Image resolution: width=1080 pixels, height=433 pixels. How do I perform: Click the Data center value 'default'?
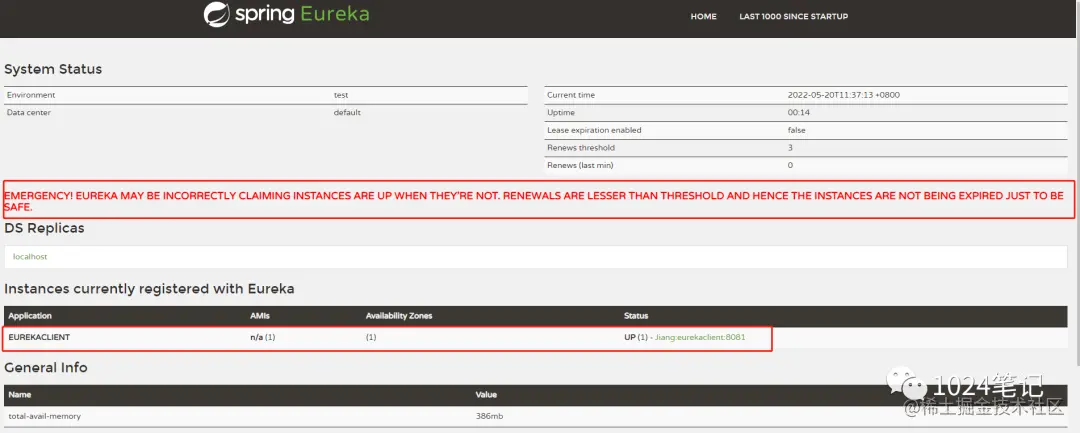pos(347,112)
